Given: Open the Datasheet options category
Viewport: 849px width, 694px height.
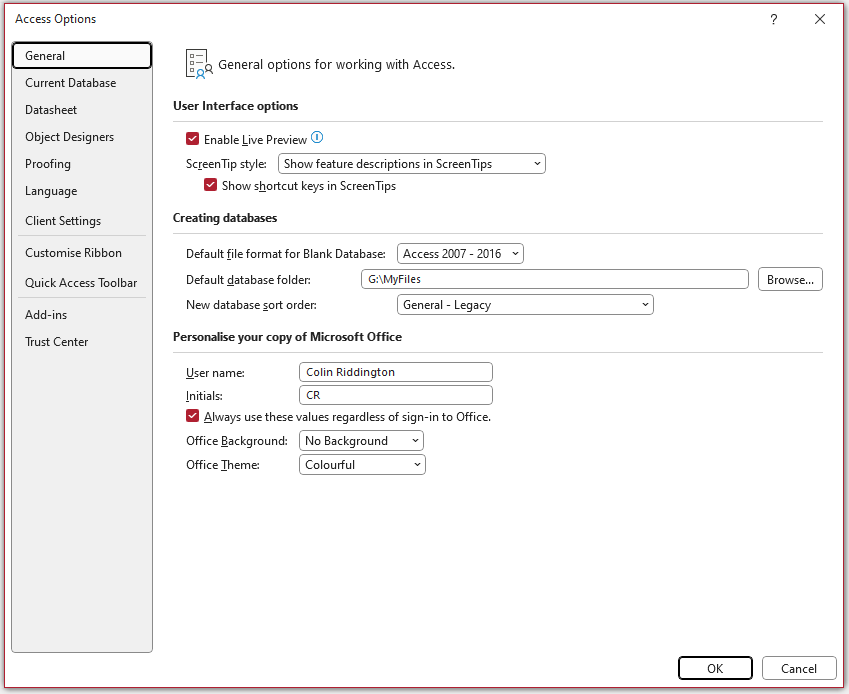Looking at the screenshot, I should pos(82,110).
